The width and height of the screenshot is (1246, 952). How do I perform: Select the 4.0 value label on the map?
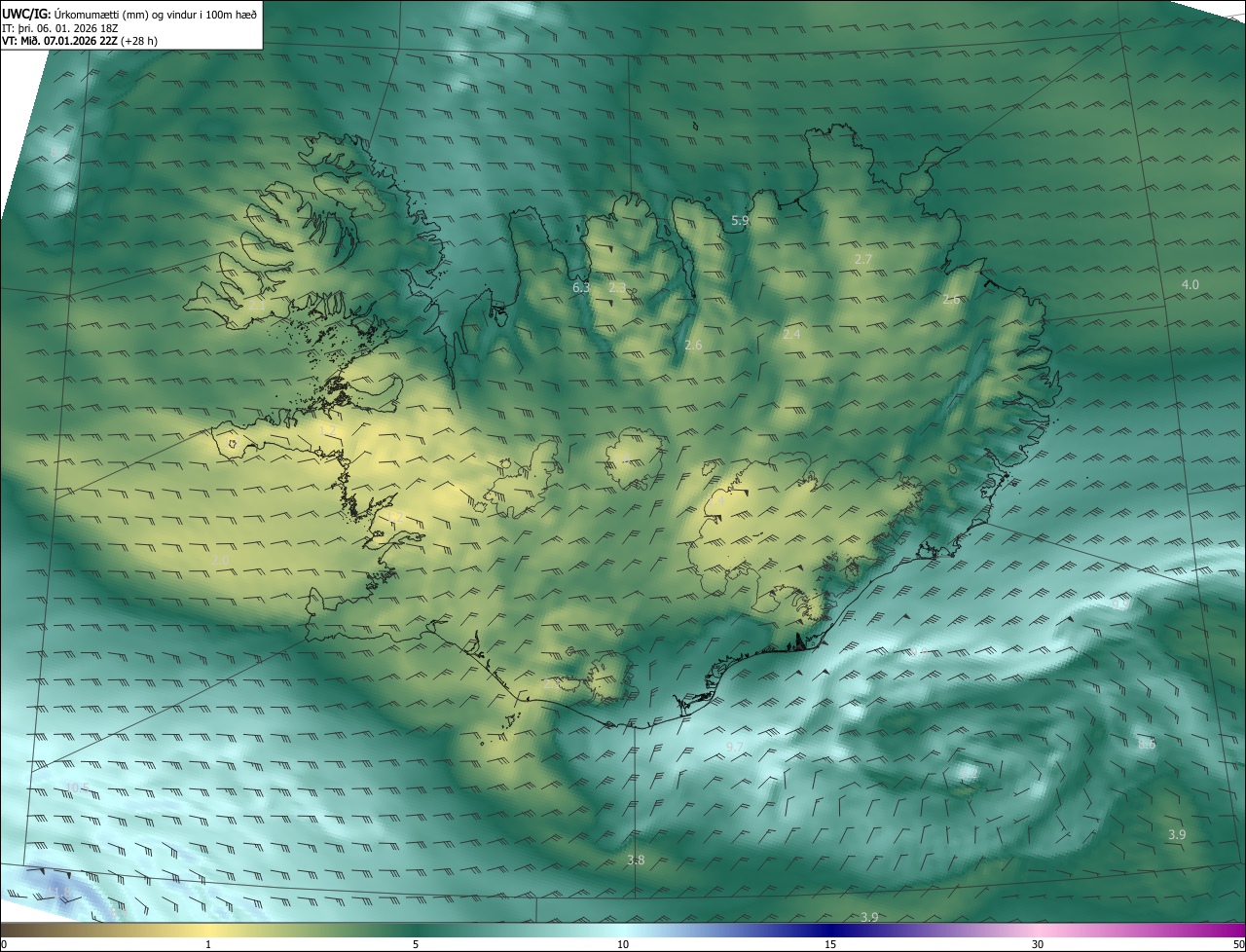1190,284
